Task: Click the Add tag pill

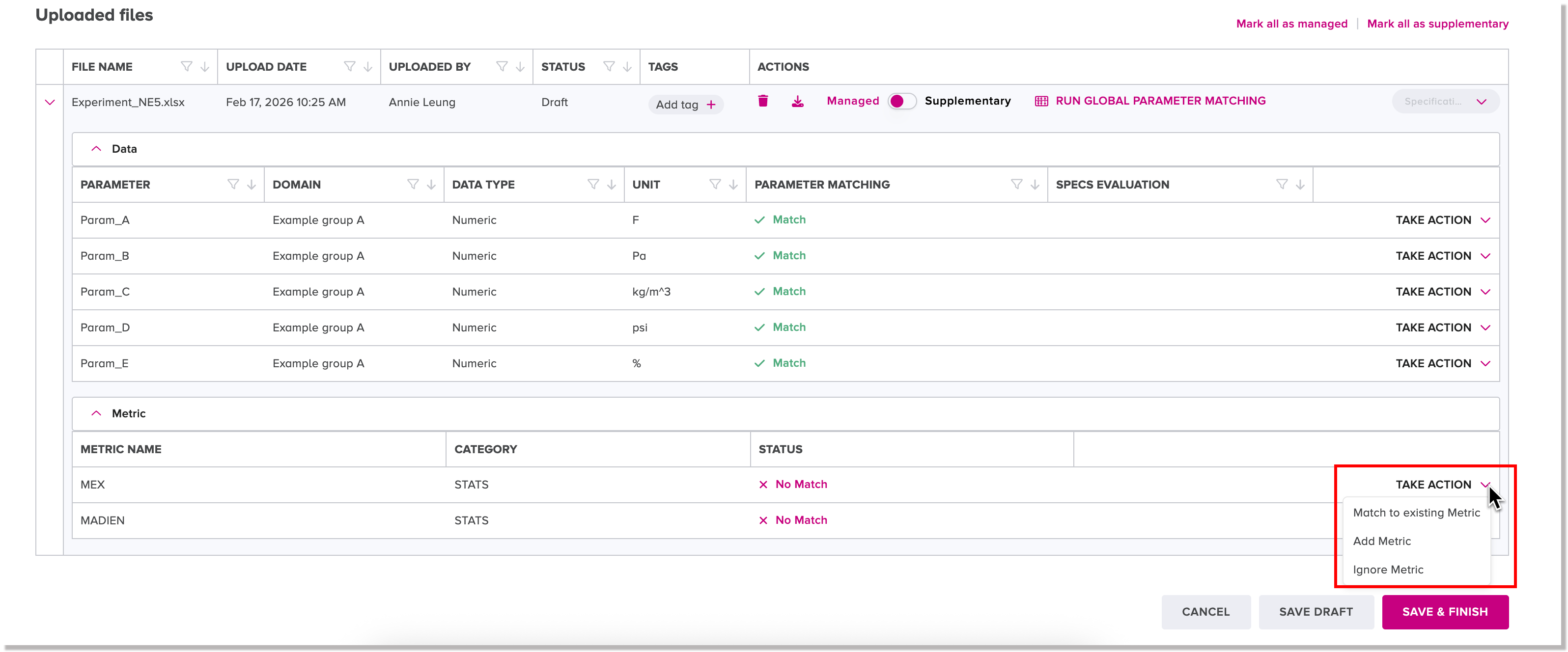Action: point(685,105)
